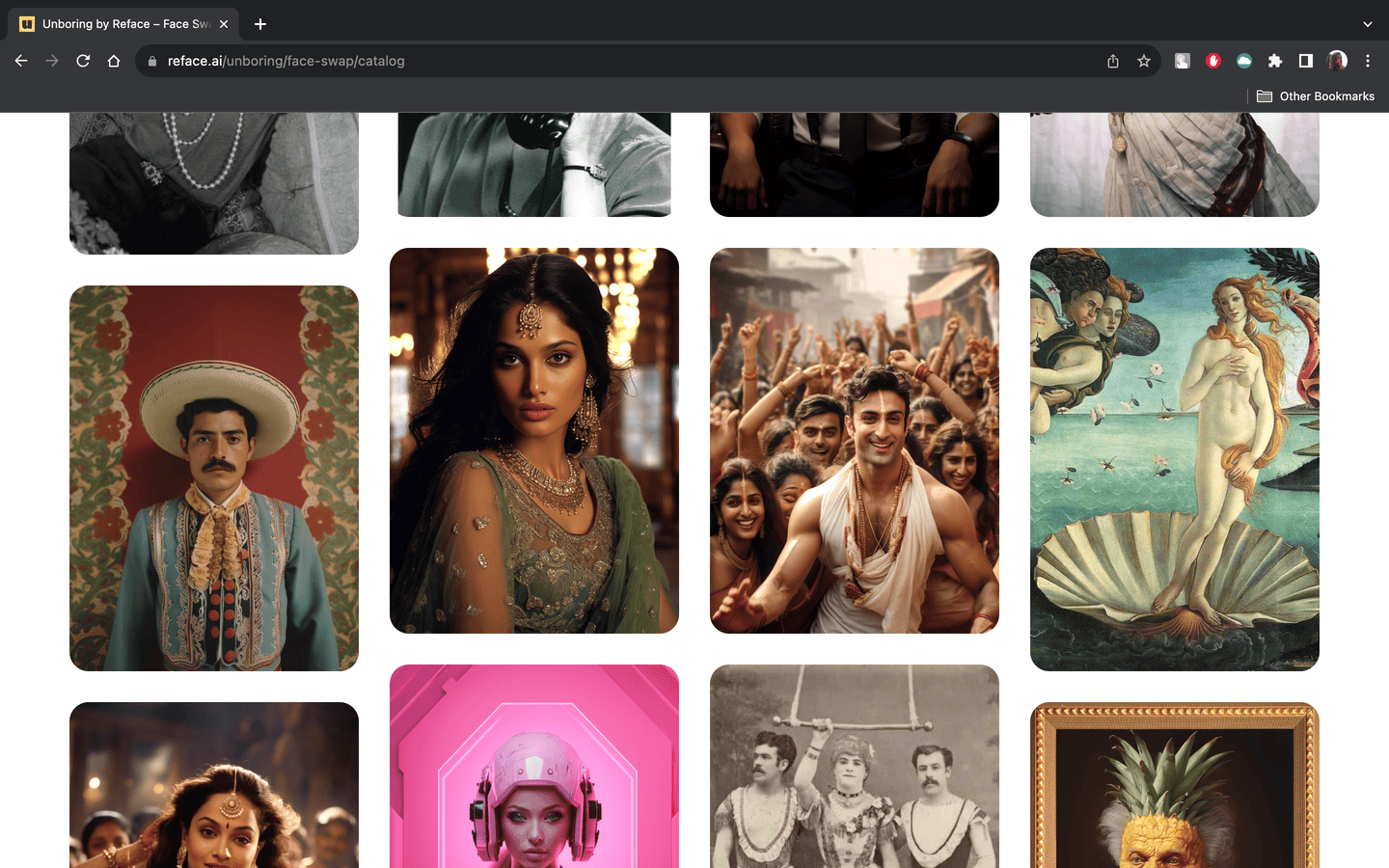This screenshot has height=868, width=1389.
Task: Toggle the browser side panel
Action: [1306, 61]
